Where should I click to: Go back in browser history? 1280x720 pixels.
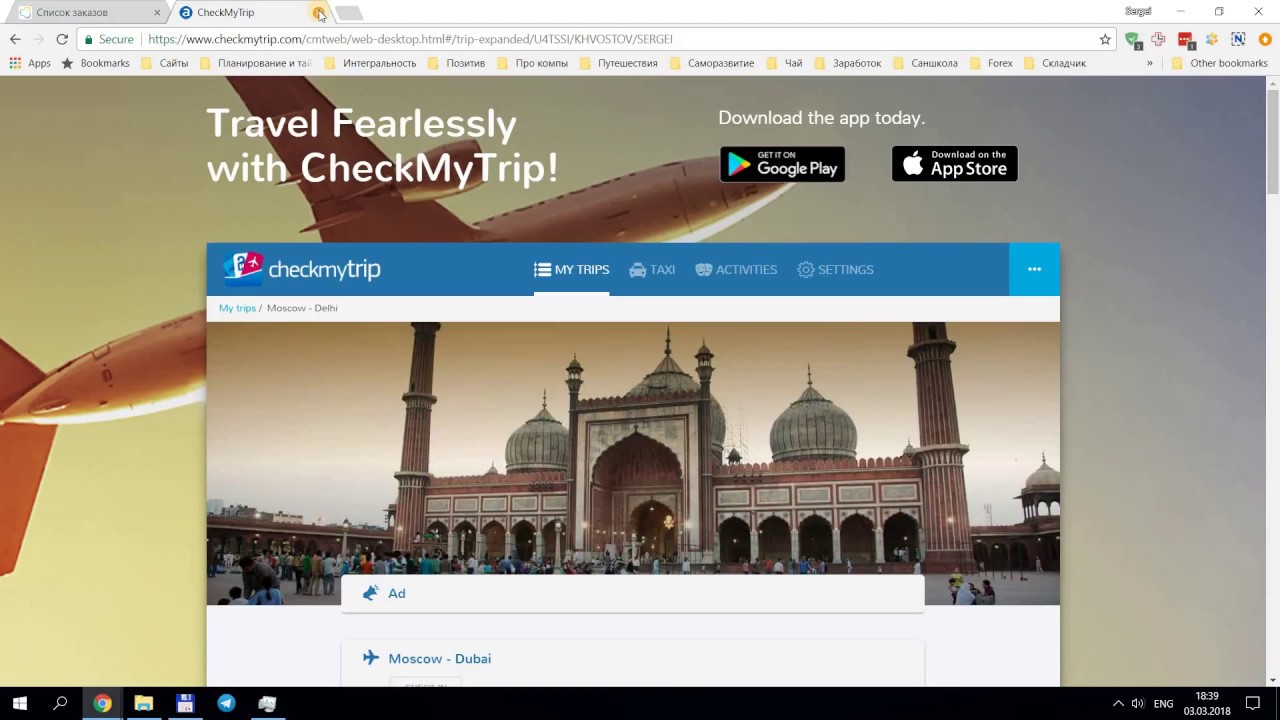click(x=15, y=39)
